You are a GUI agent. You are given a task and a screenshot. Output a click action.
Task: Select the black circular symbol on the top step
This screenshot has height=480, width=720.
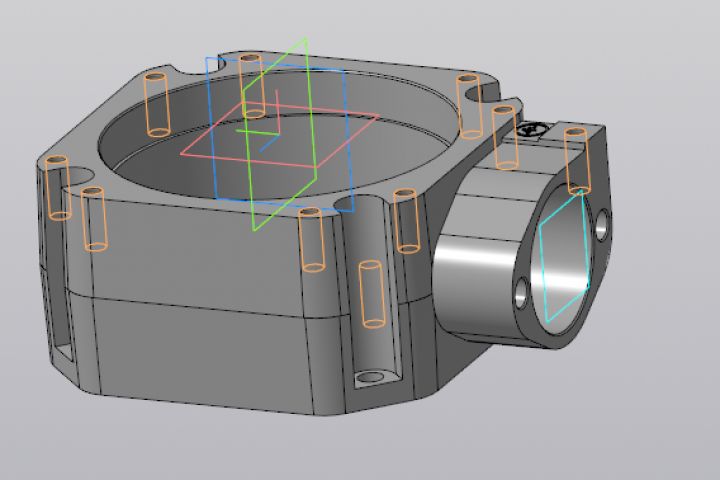pos(531,130)
